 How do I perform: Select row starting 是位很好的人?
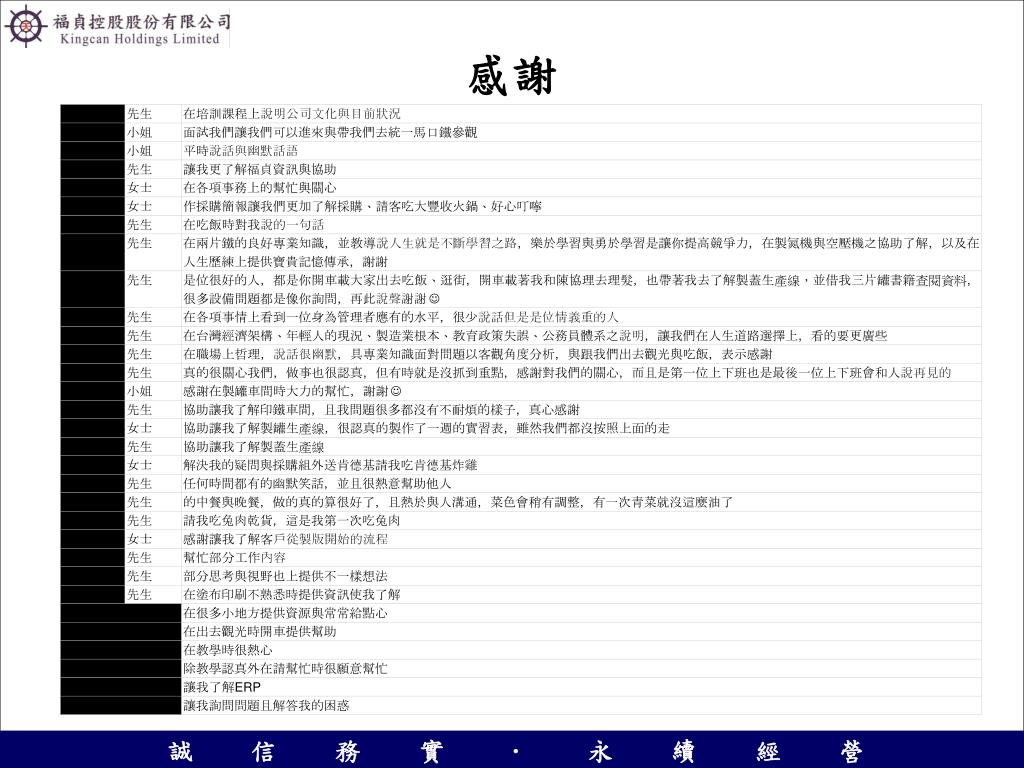click(521, 289)
